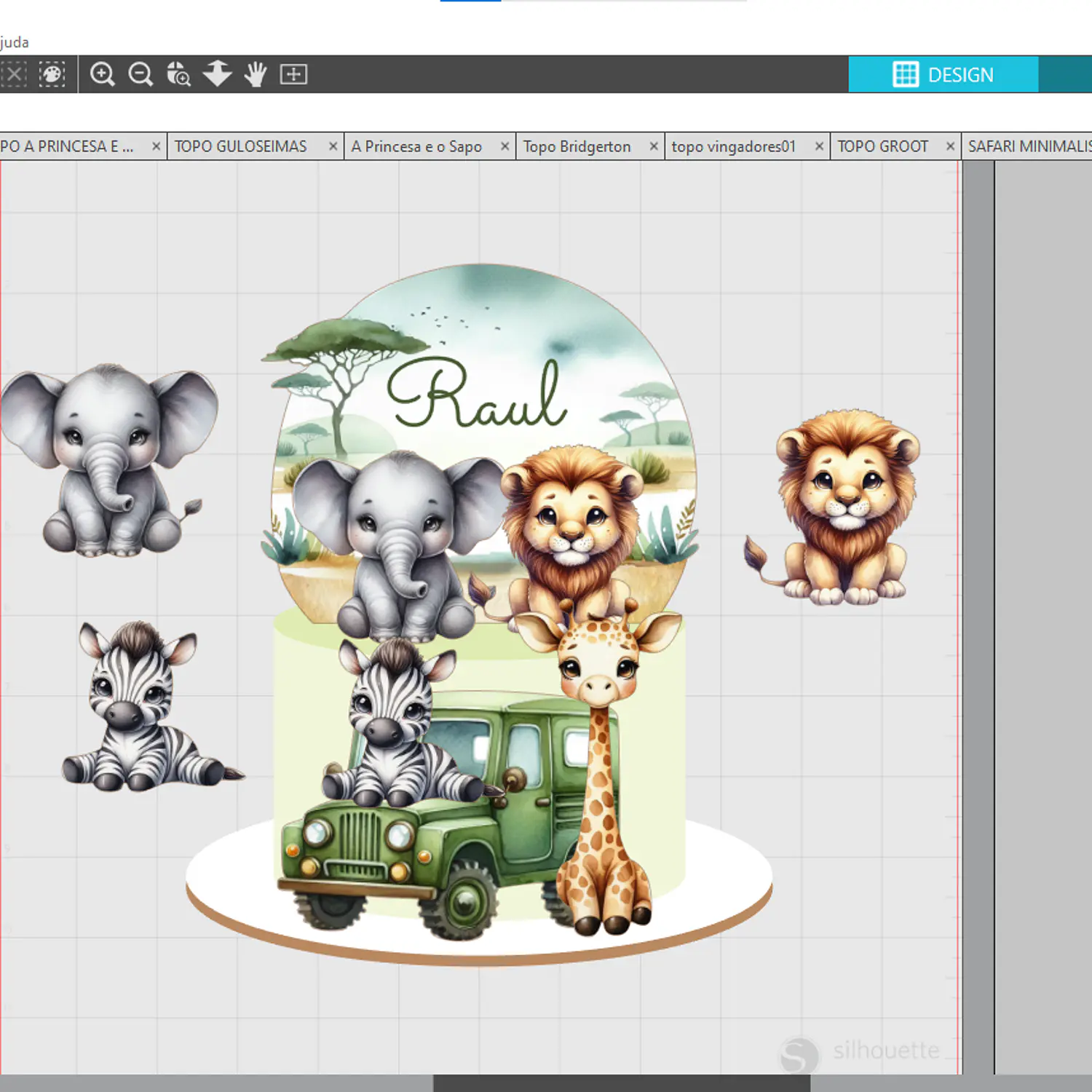
Task: Open the DESIGN view tab
Action: pos(943,74)
